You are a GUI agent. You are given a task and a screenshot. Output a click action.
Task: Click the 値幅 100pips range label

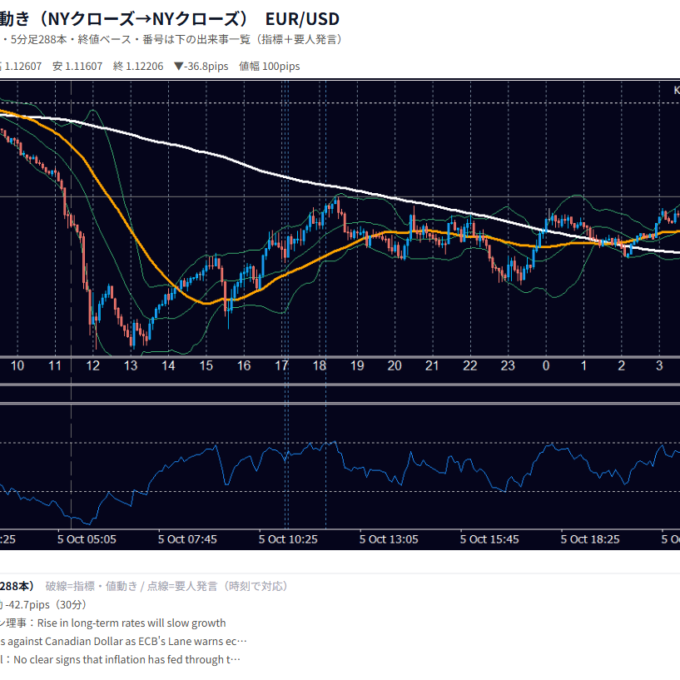click(269, 66)
